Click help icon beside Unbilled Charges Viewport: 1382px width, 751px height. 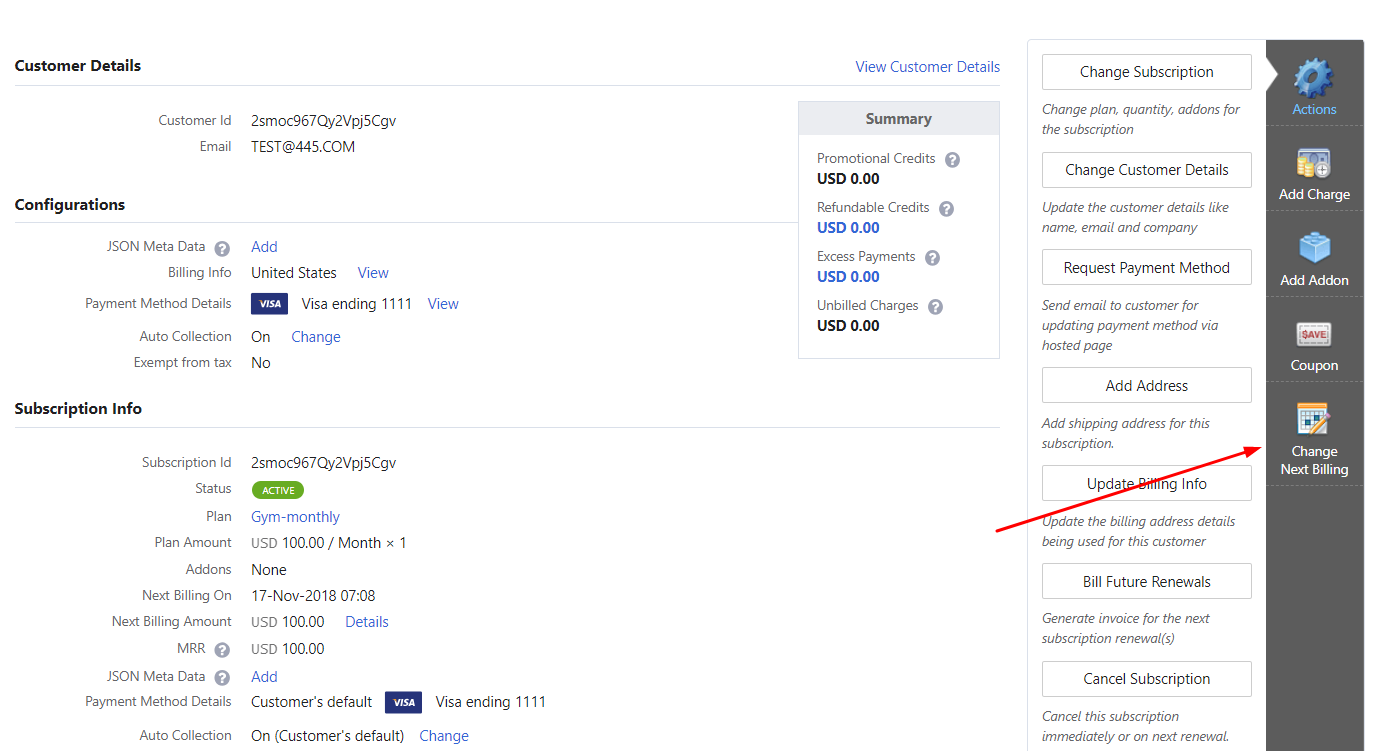coord(935,307)
